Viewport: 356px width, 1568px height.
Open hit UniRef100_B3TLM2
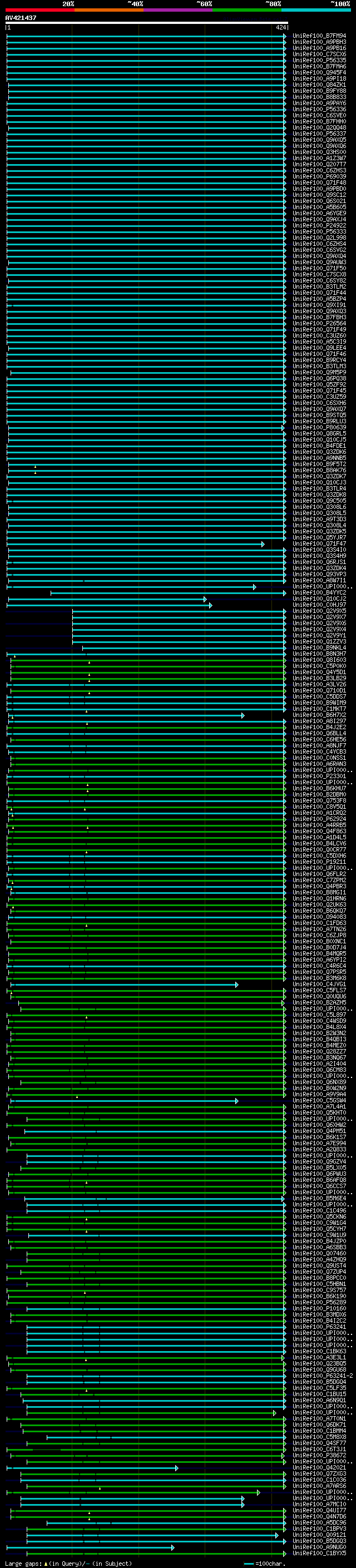click(319, 286)
